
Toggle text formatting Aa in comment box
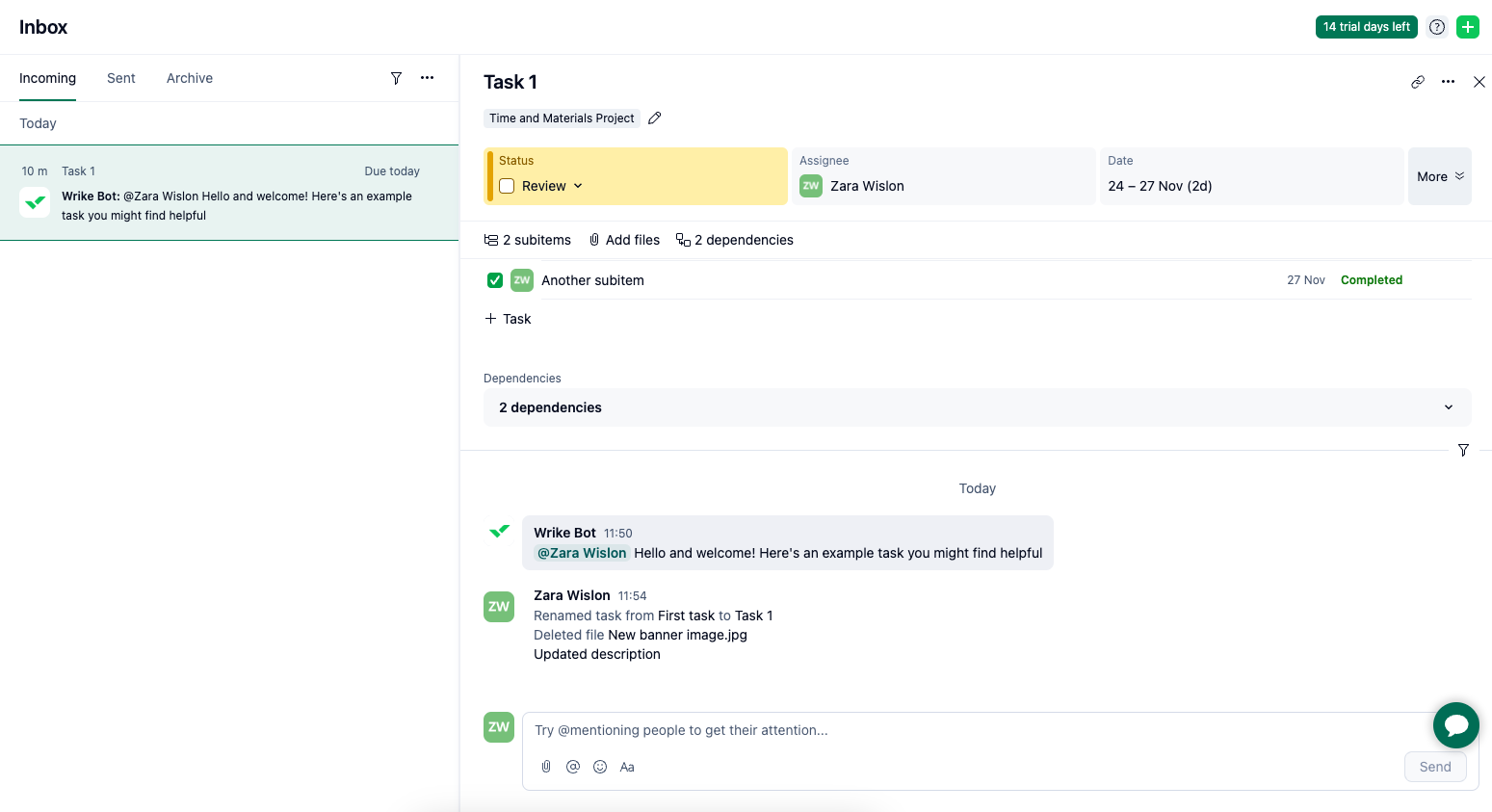627,767
